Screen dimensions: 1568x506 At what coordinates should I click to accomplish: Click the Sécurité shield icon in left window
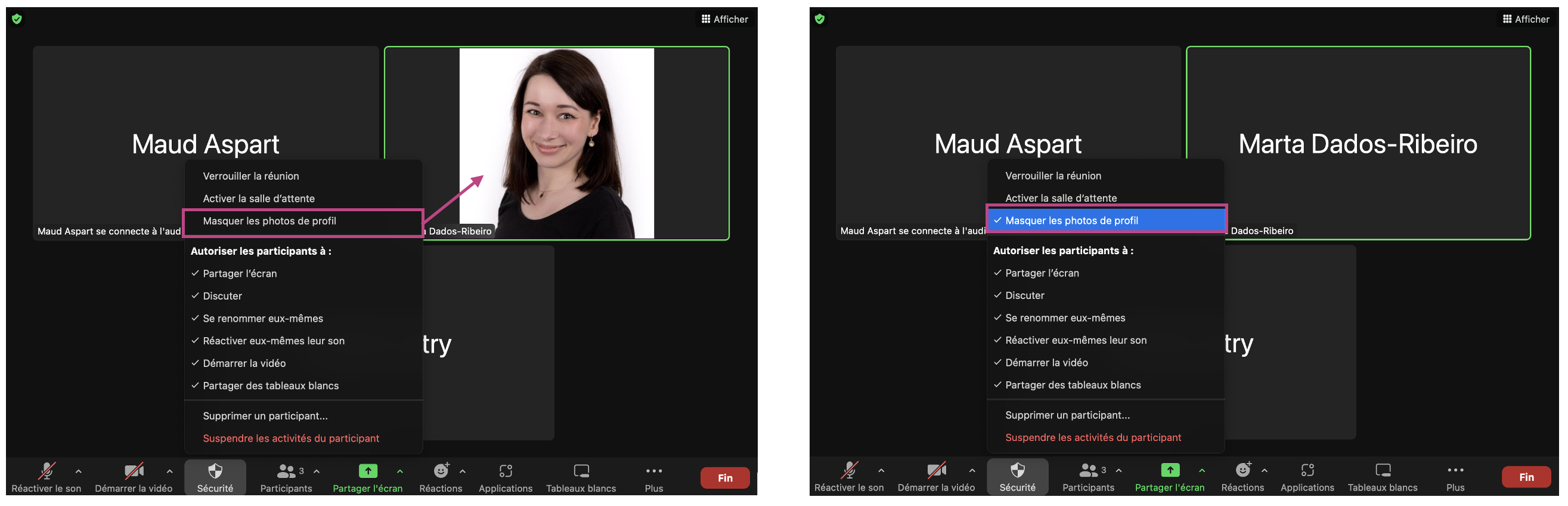(215, 472)
